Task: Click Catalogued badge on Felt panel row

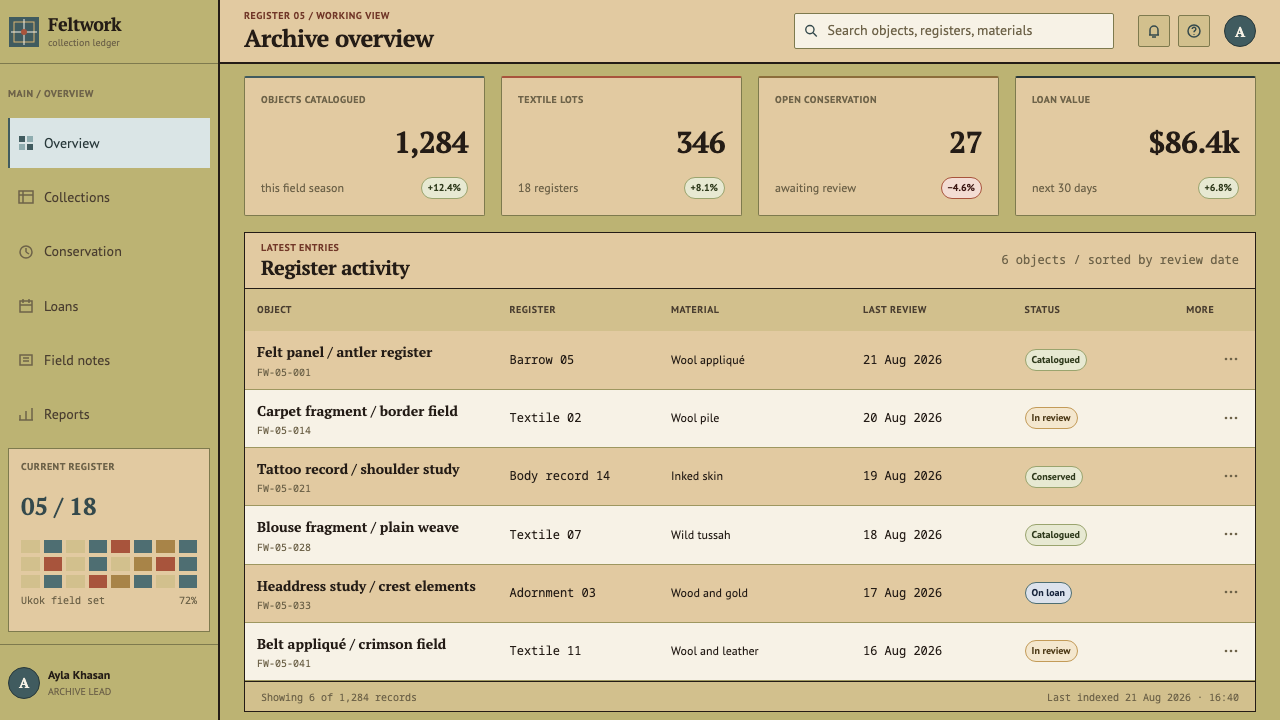Action: [x=1056, y=360]
